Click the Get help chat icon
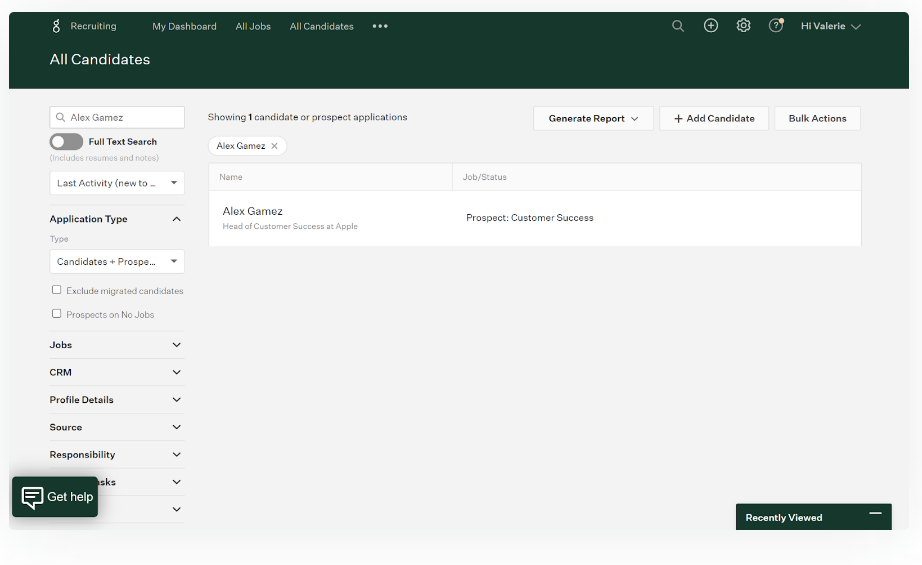The width and height of the screenshot is (922, 565). point(33,497)
